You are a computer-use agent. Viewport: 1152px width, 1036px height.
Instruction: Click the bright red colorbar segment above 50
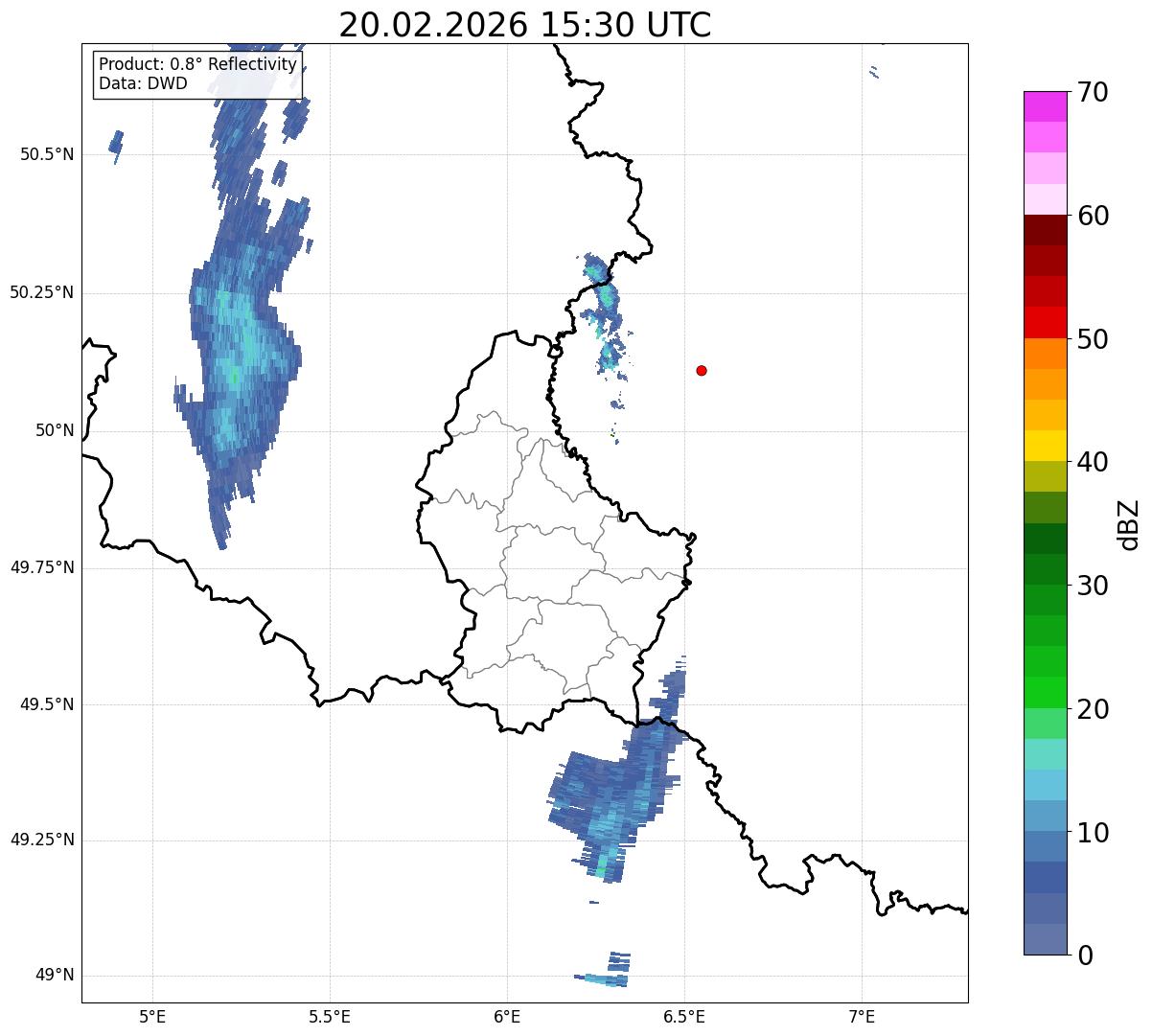[x=1046, y=322]
